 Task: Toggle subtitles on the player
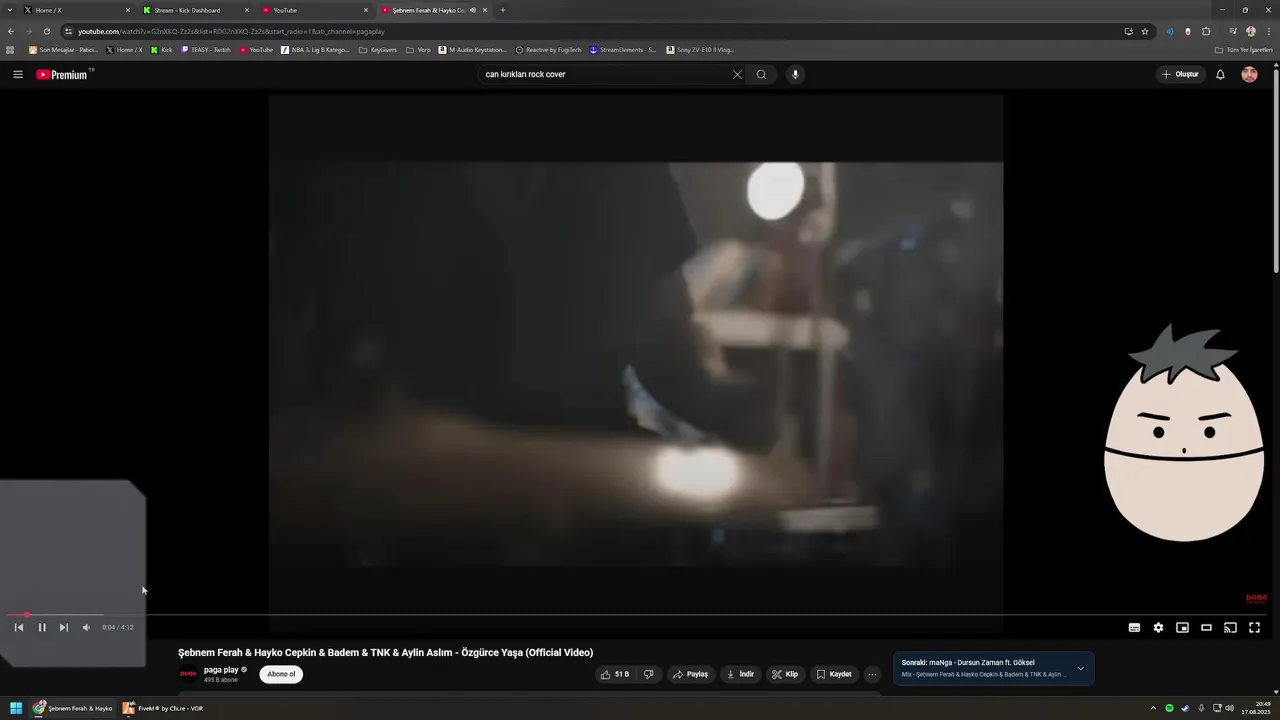(x=1134, y=627)
